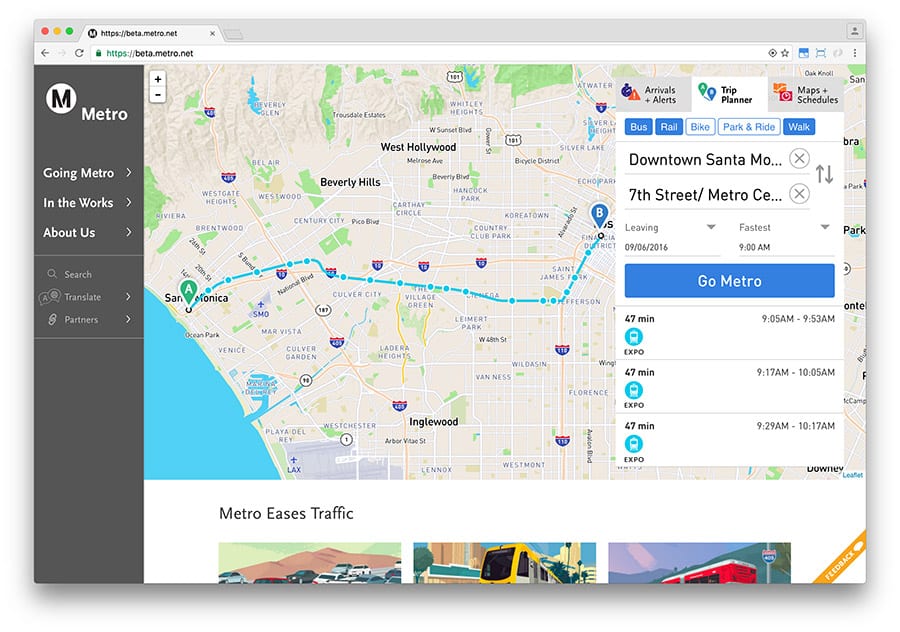Expand the About Us menu
Viewport: 900px width, 632px height.
point(88,232)
